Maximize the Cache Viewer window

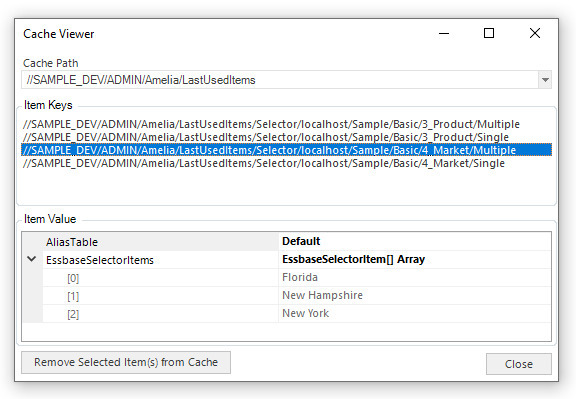489,33
